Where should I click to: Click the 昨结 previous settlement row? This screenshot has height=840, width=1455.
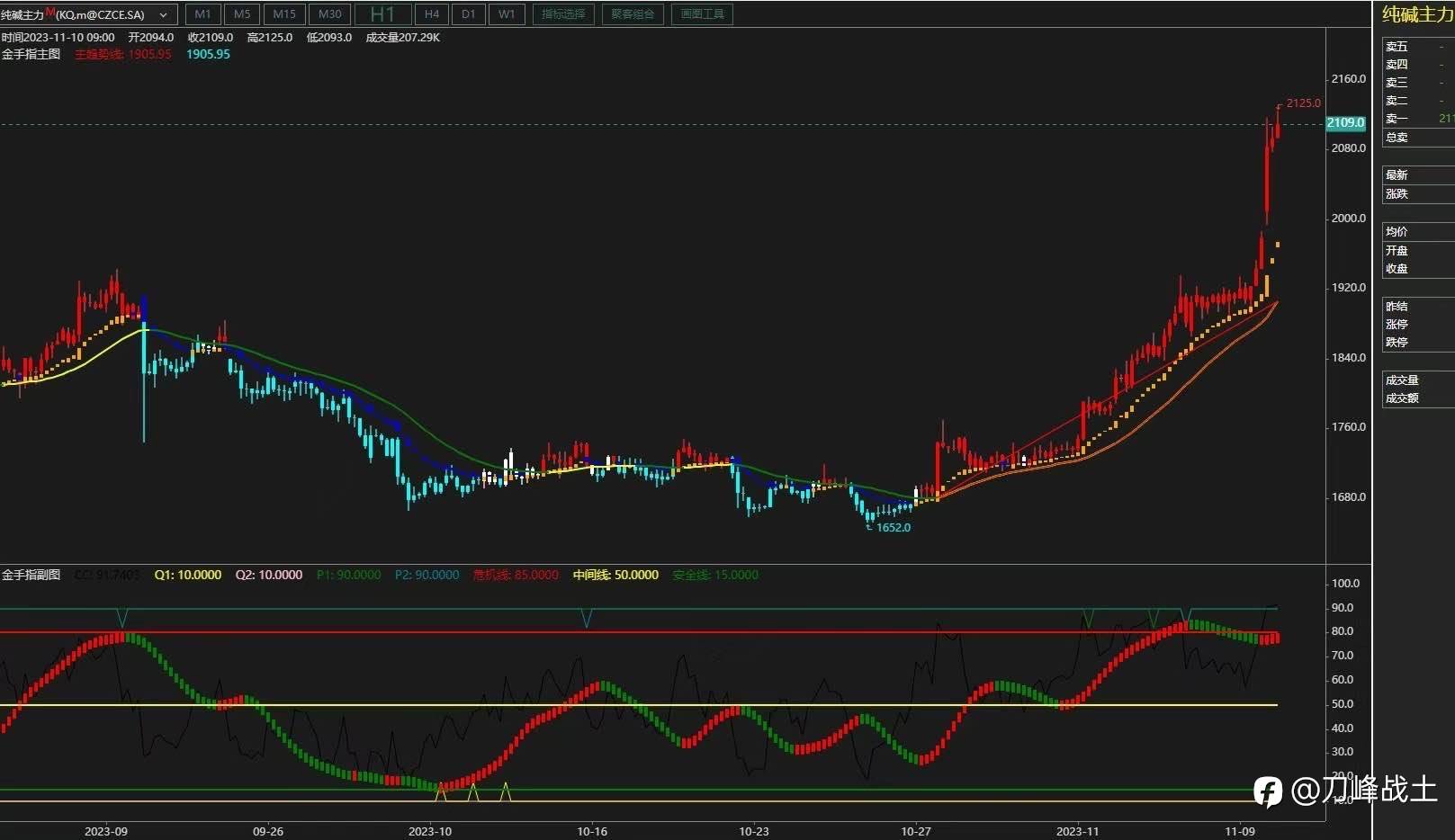click(1419, 307)
